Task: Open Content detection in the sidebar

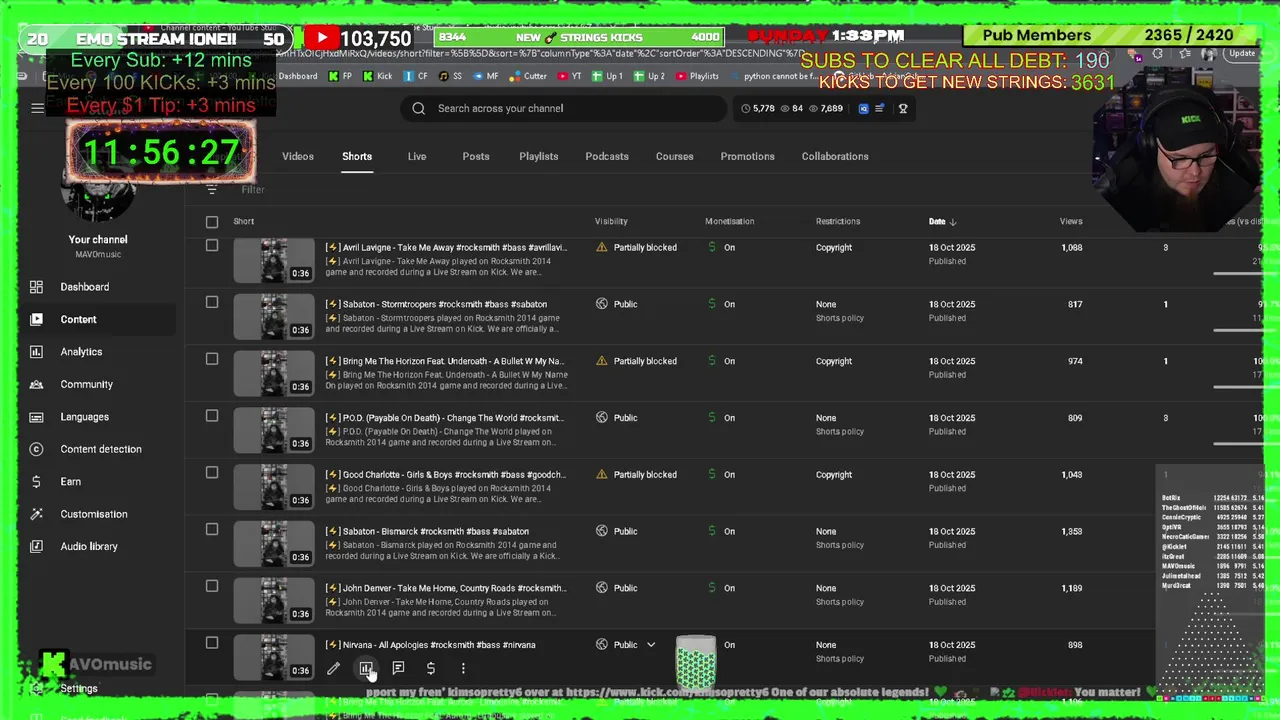Action: [100, 449]
